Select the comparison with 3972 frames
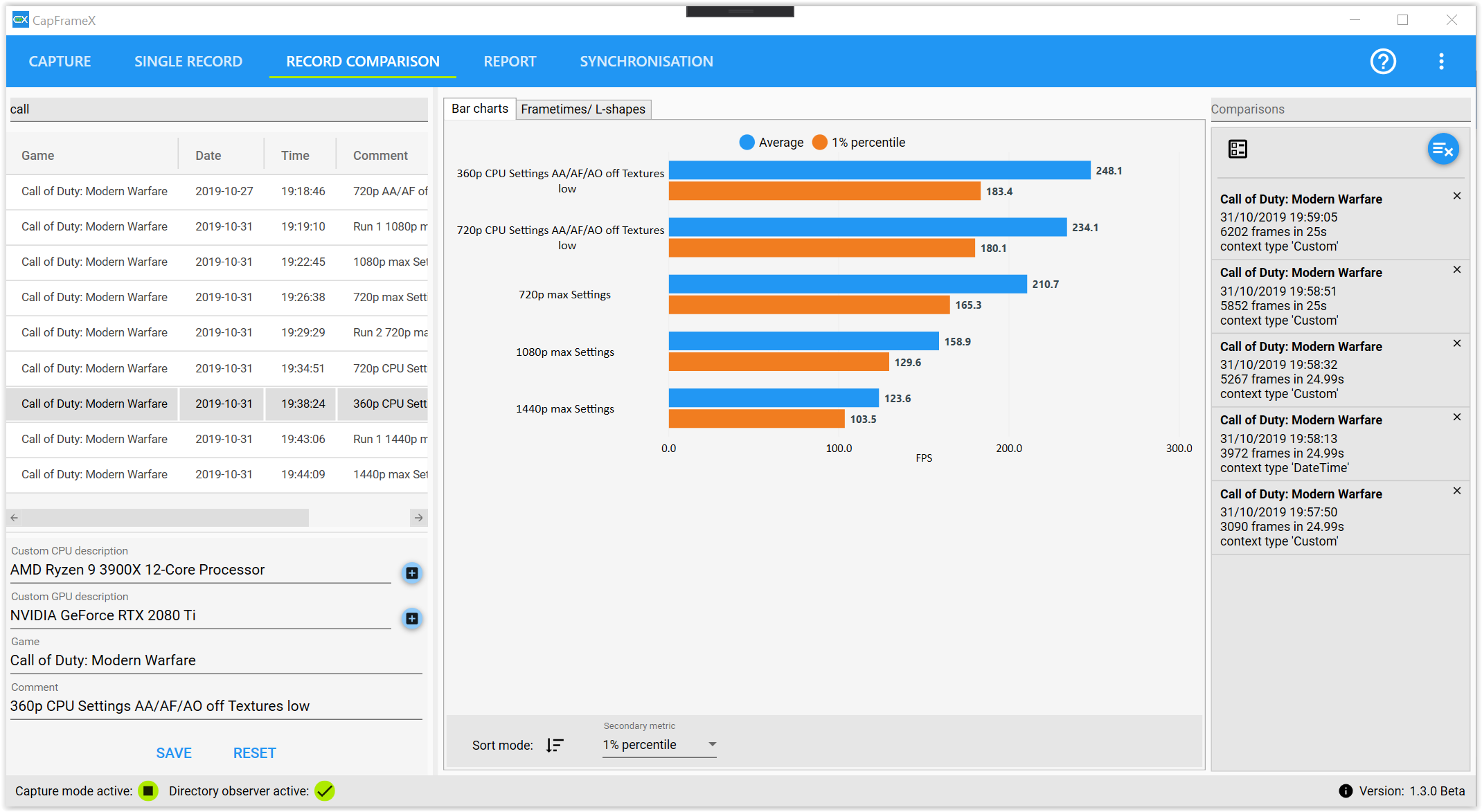Screen dimensions: 1482x812 point(1340,444)
